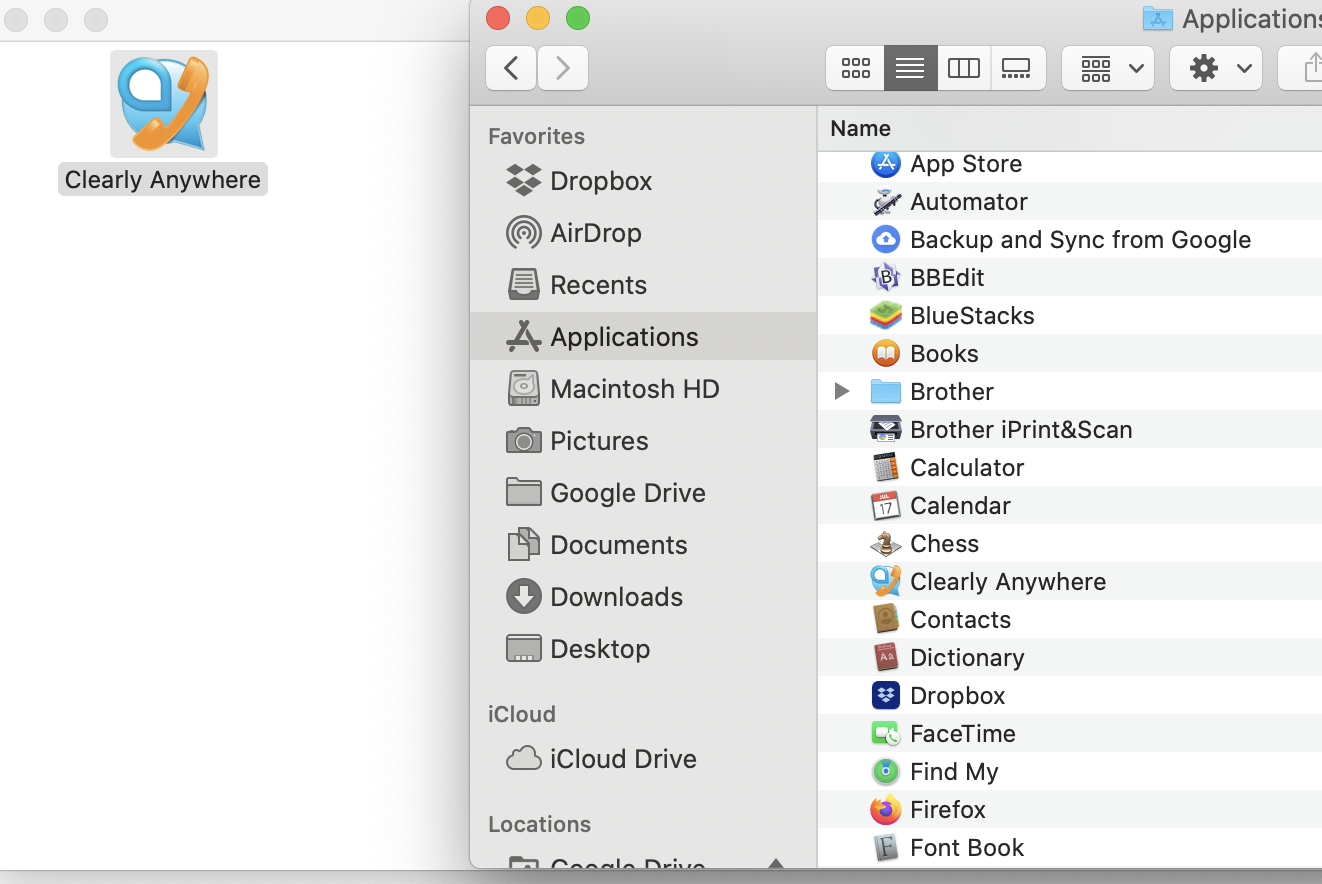Select the Brother iPrint&Scan icon
The width and height of the screenshot is (1322, 884).
pos(886,429)
